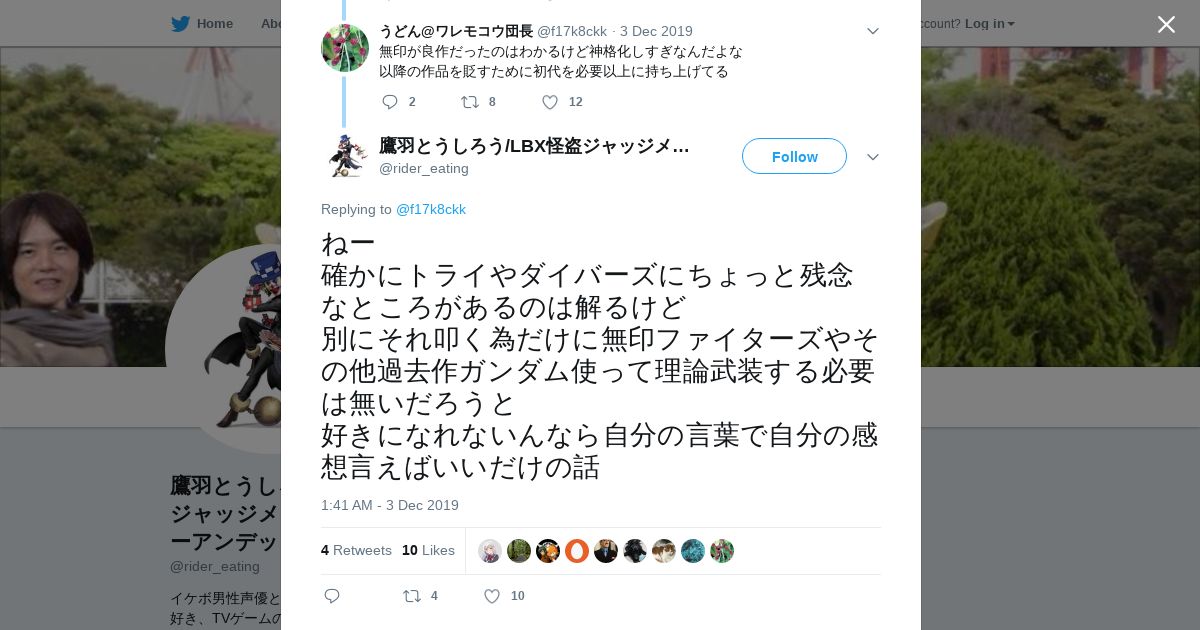Open the @f17k8ckk Replying to link
This screenshot has width=1200, height=630.
click(430, 209)
